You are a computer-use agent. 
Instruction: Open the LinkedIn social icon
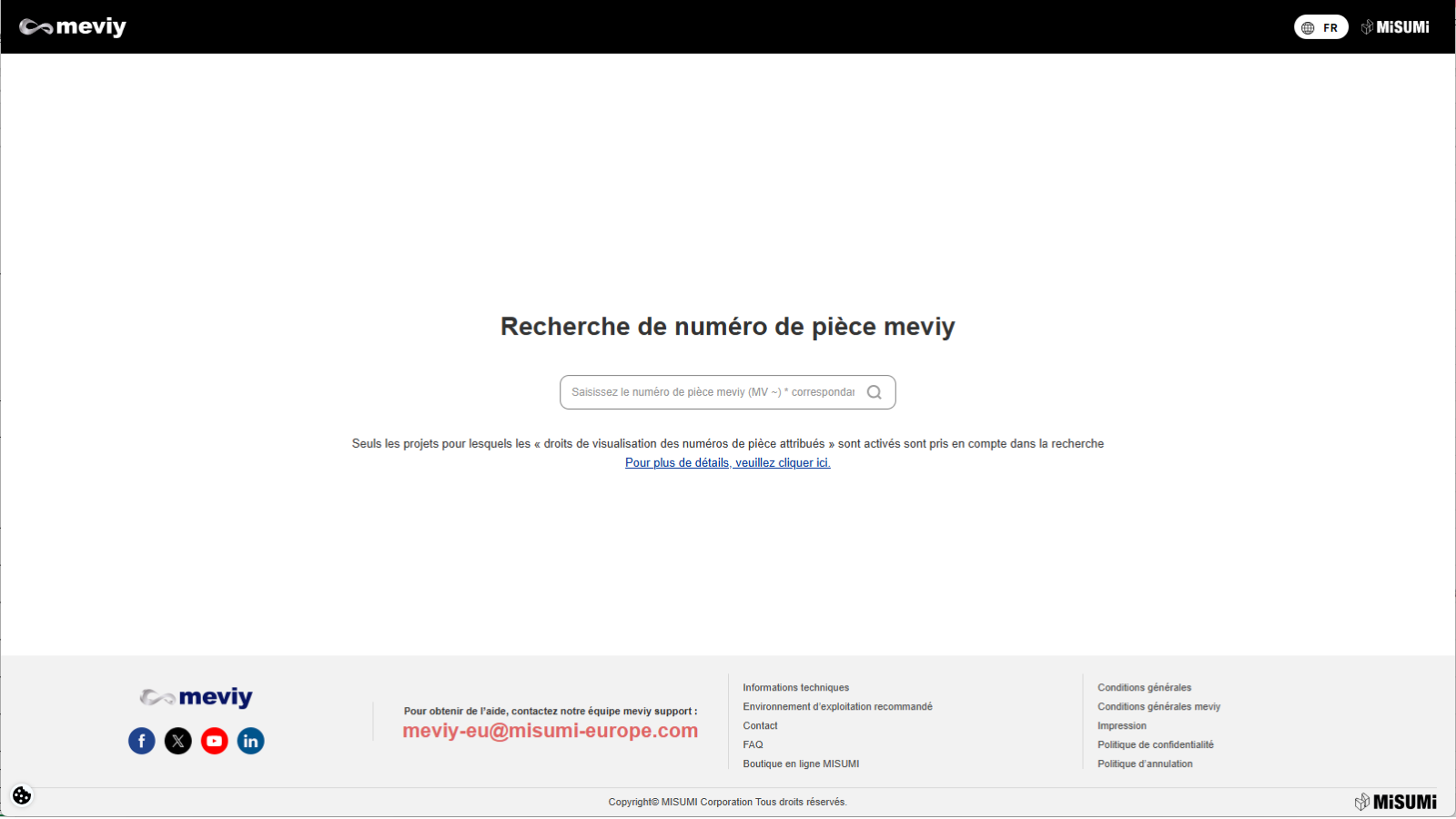click(x=251, y=741)
